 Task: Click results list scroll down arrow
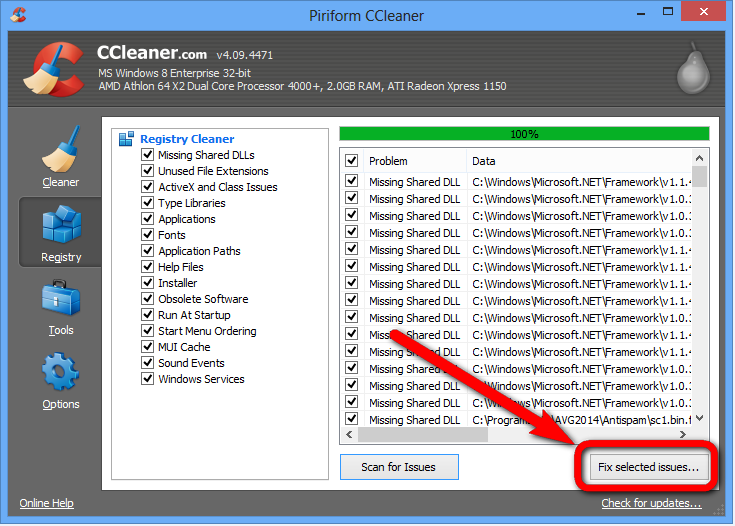tap(699, 418)
